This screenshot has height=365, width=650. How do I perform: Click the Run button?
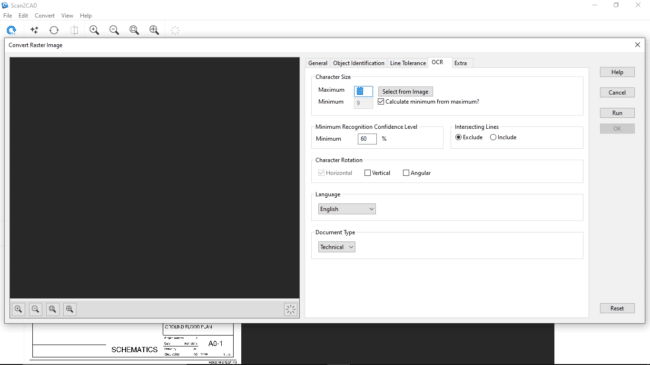pyautogui.click(x=617, y=113)
